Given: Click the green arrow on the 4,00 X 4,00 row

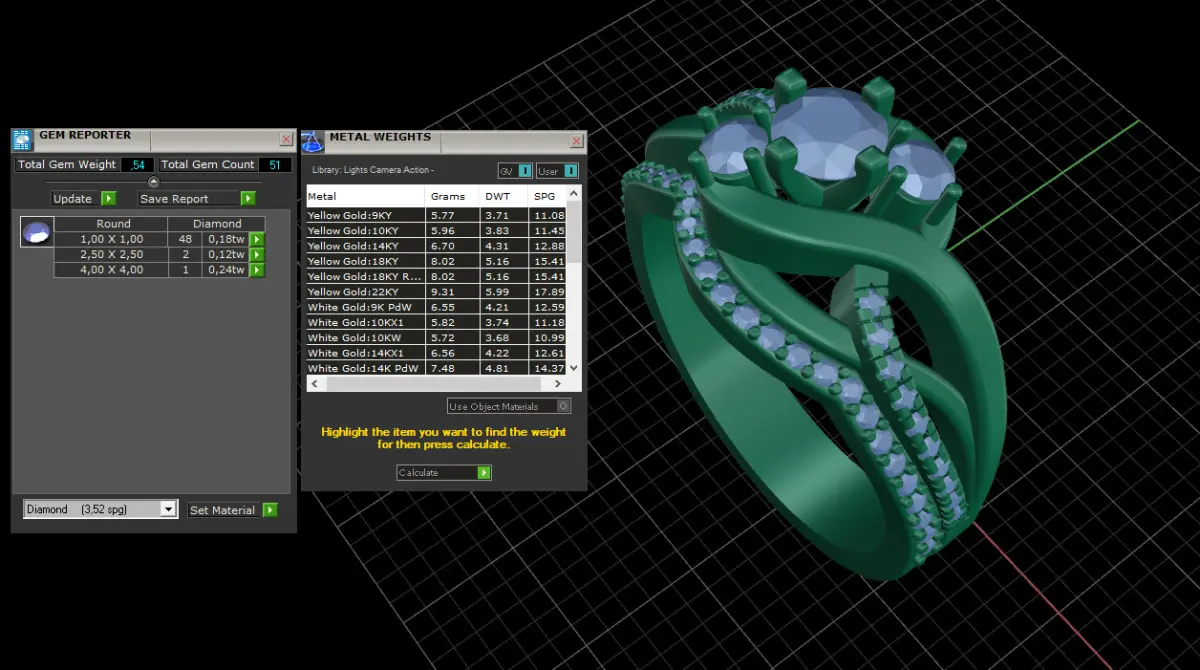Looking at the screenshot, I should 257,270.
